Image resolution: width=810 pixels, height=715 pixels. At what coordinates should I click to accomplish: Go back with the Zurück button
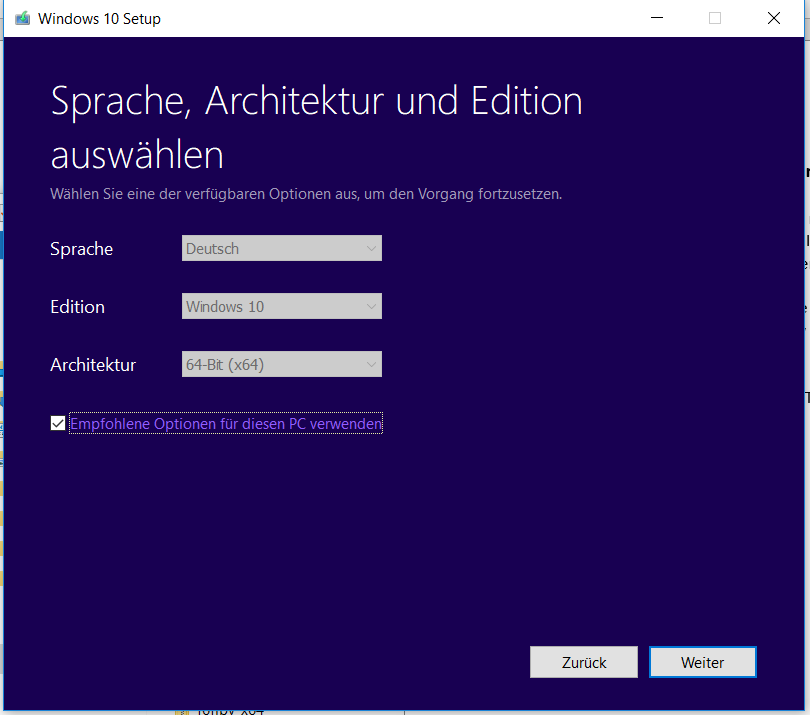pos(584,662)
